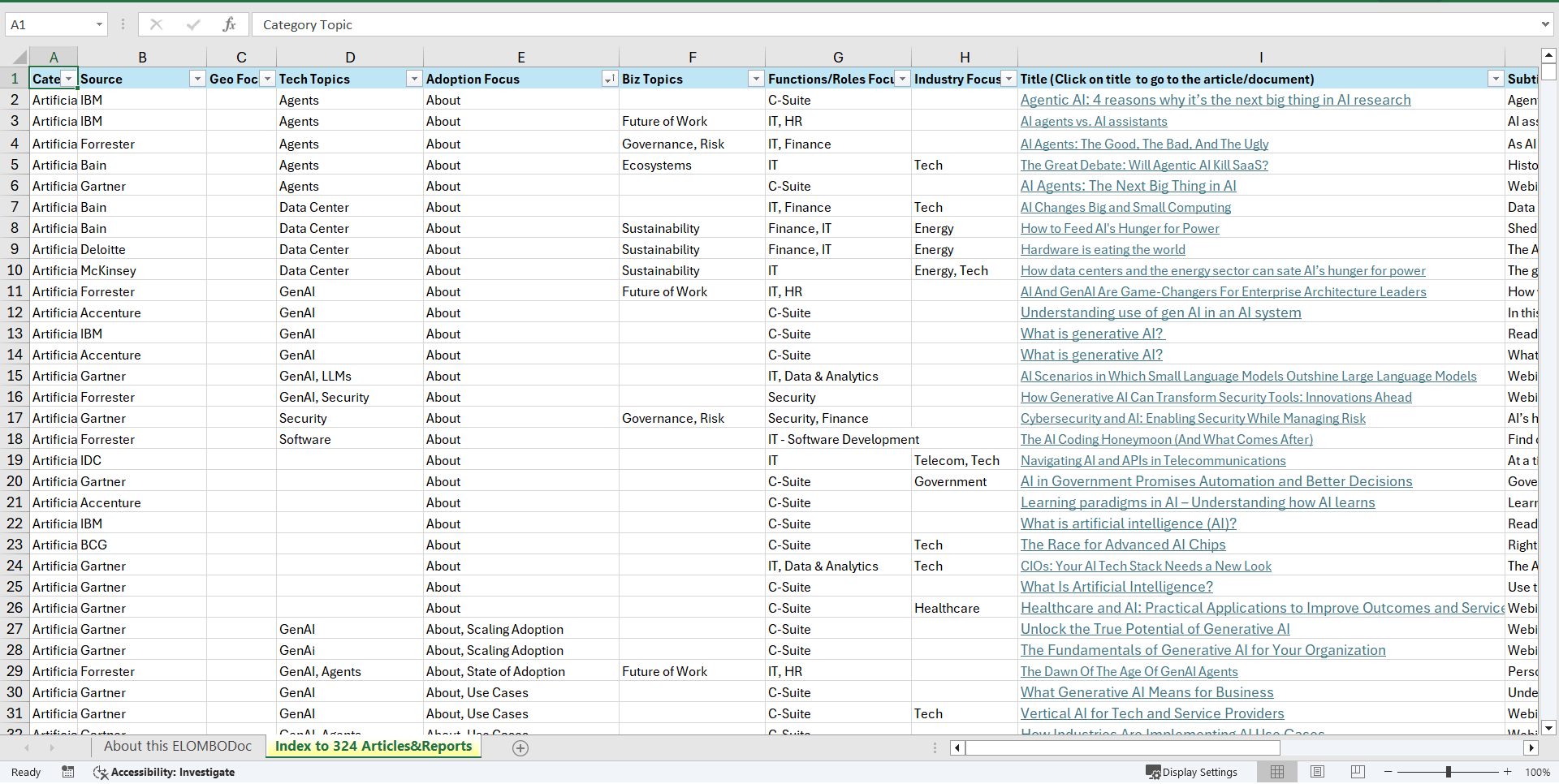This screenshot has height=784, width=1559.
Task: Open the Biz Topics filter dropdown
Action: pyautogui.click(x=756, y=79)
